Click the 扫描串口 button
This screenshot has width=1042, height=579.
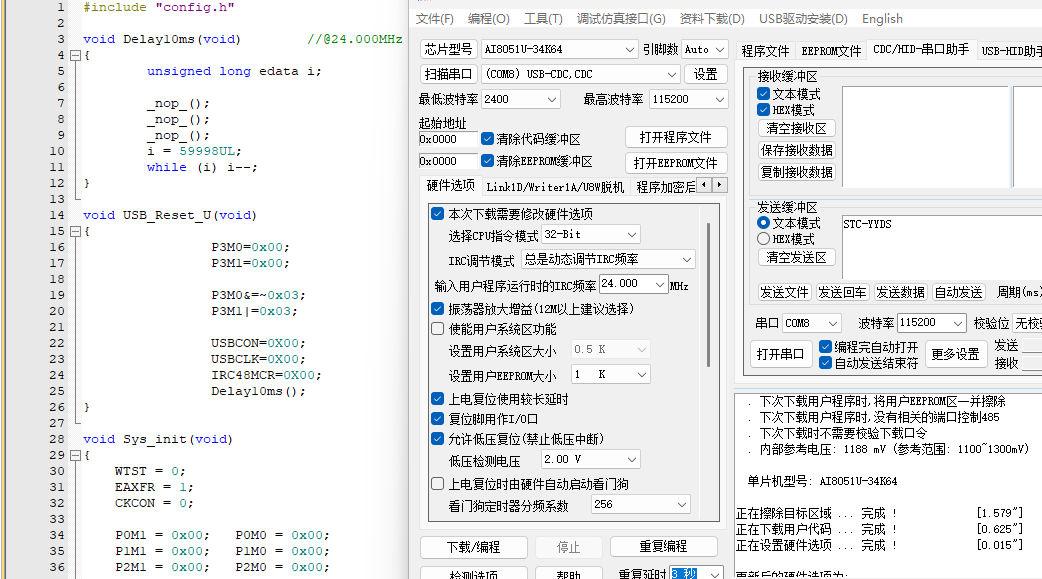click(x=449, y=74)
